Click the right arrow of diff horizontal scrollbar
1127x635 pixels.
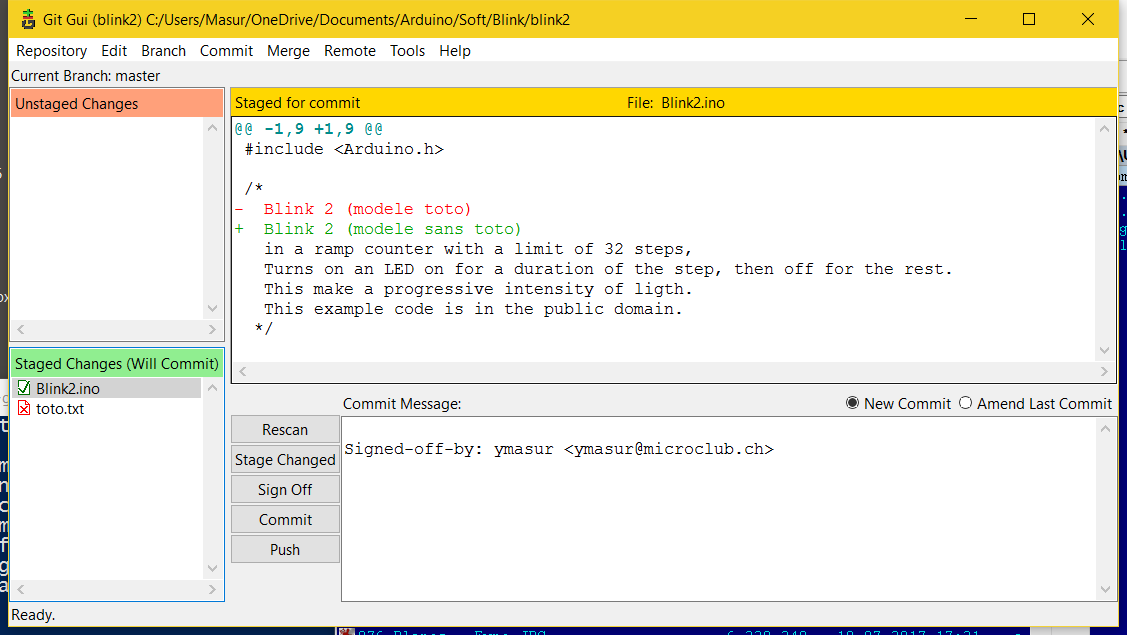[x=1105, y=371]
